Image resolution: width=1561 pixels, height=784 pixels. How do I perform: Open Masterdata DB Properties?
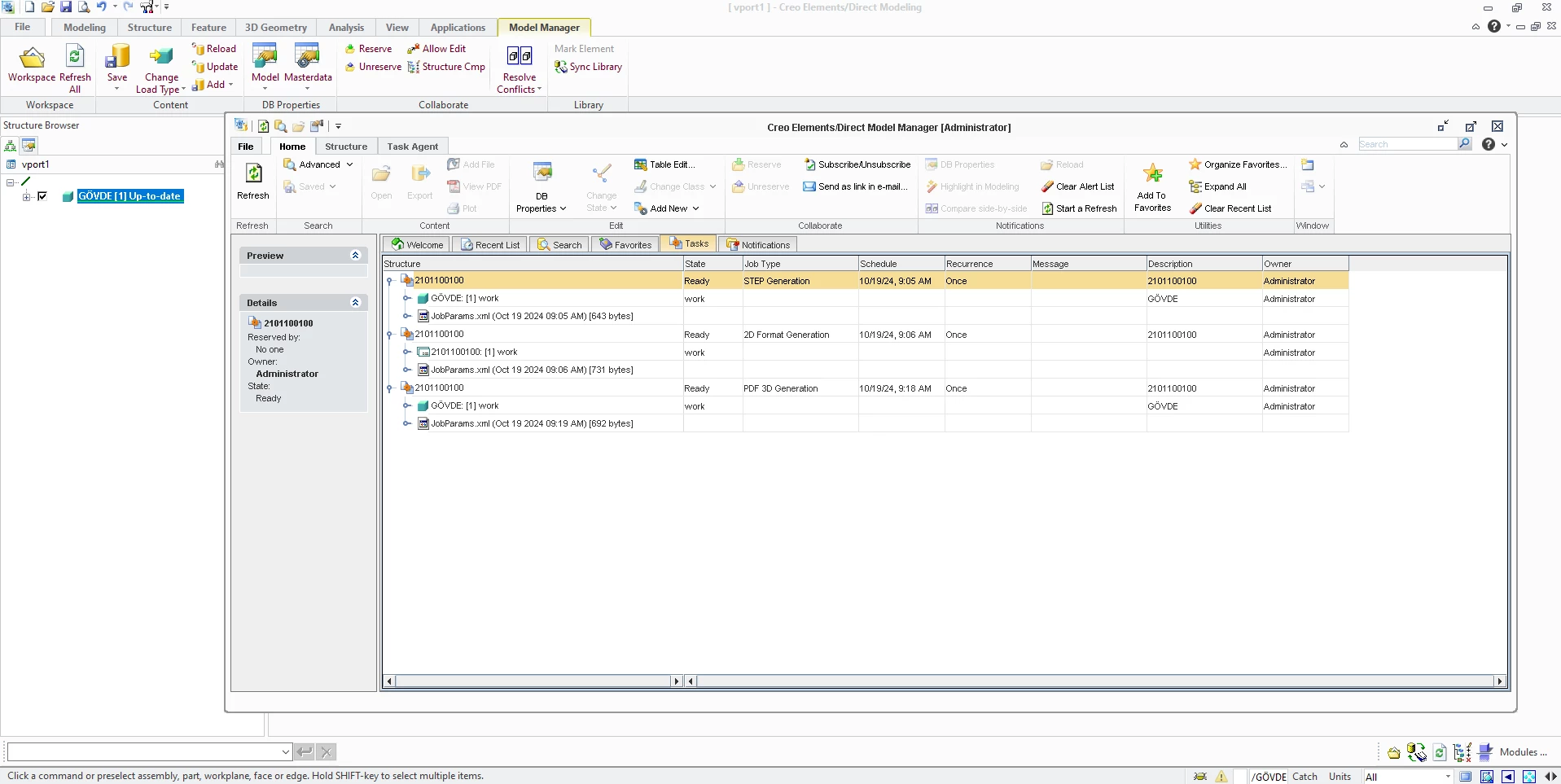308,65
